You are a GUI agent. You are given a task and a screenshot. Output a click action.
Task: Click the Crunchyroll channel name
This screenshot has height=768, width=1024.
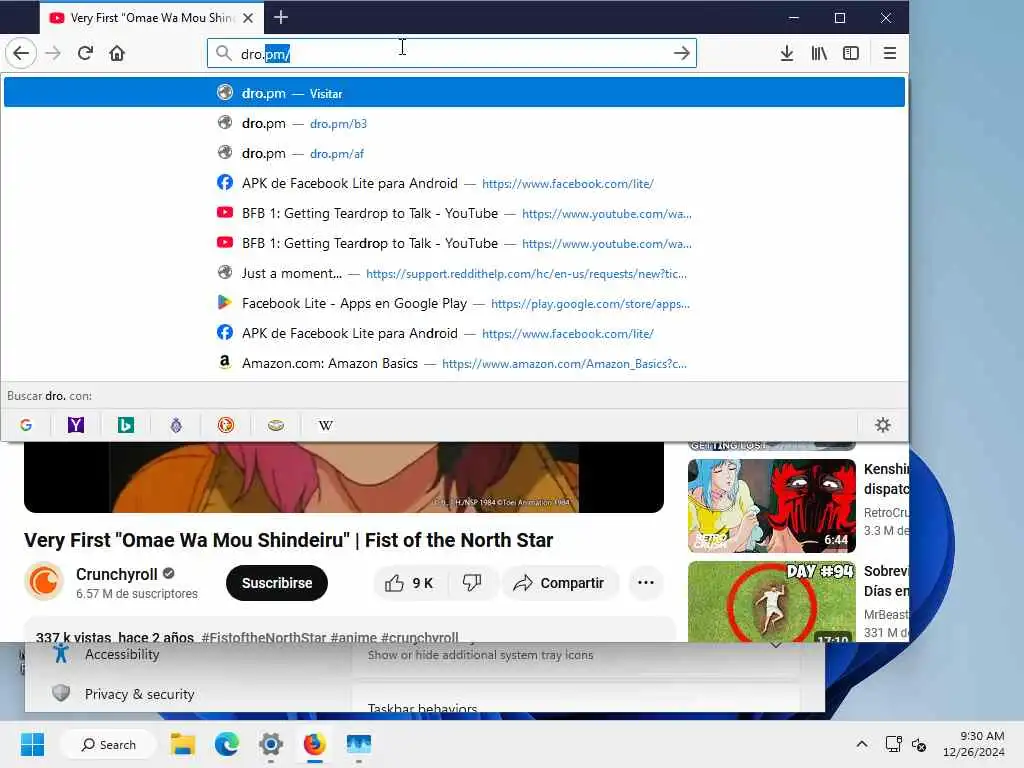[116, 574]
